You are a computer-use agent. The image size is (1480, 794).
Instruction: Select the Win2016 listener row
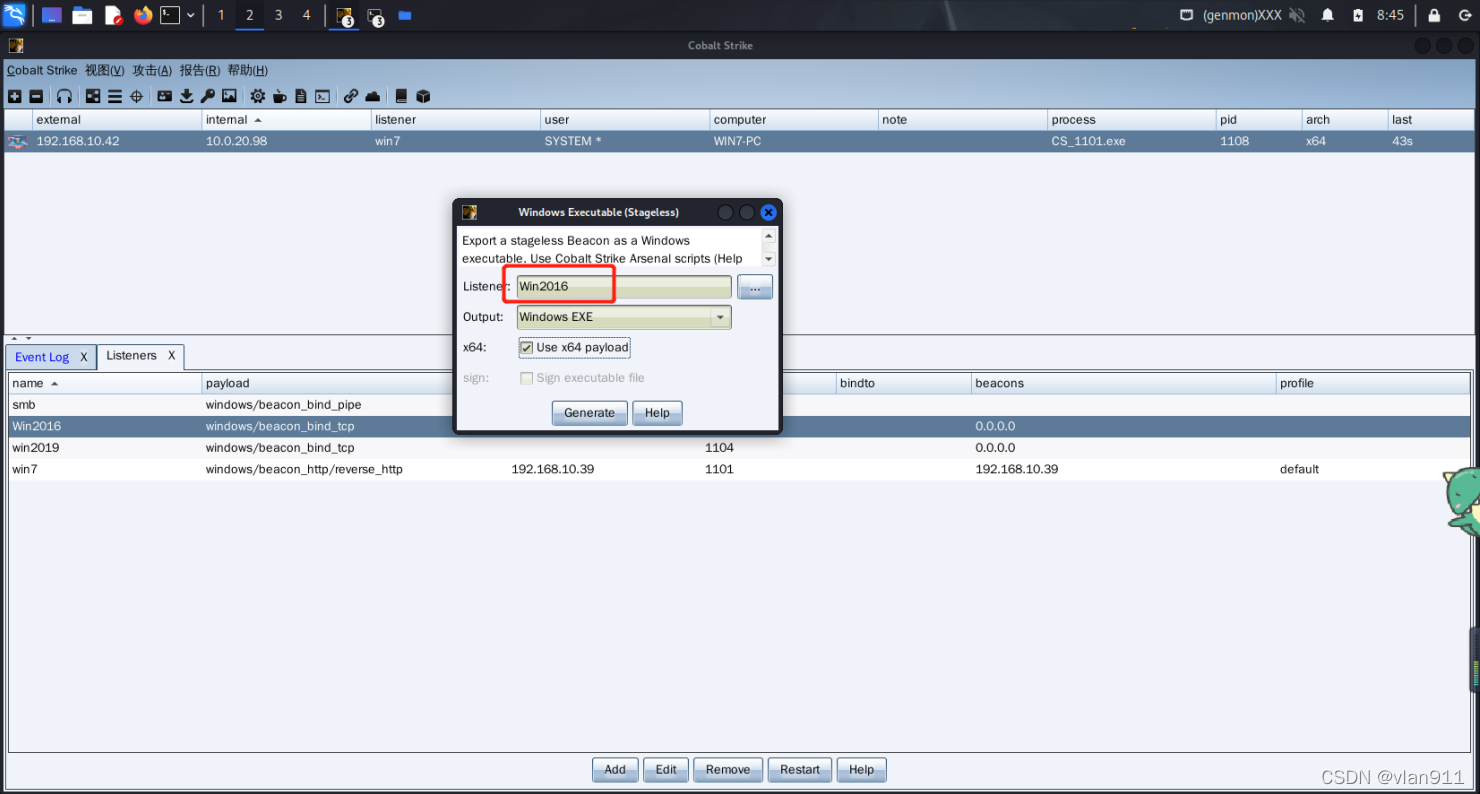point(740,426)
